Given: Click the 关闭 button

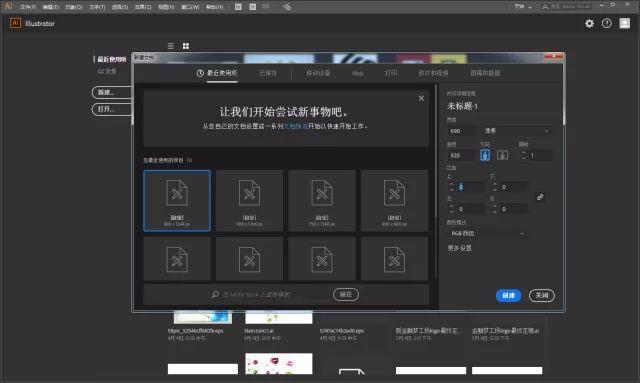Looking at the screenshot, I should [542, 295].
